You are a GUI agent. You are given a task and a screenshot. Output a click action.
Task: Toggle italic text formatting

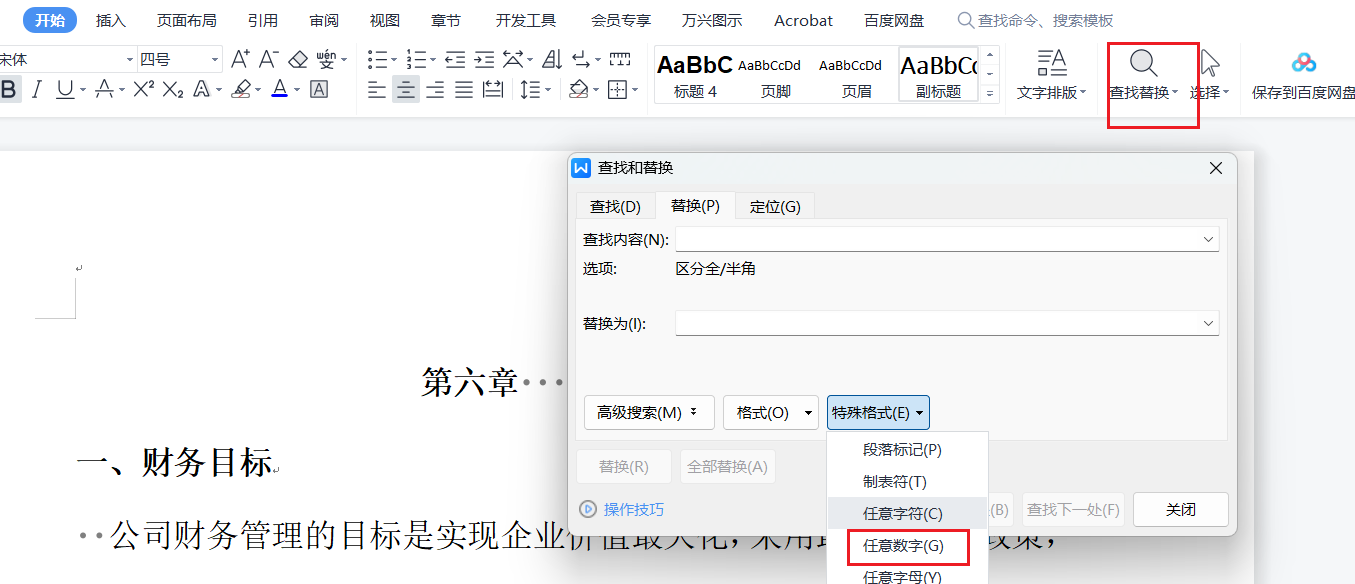37,90
